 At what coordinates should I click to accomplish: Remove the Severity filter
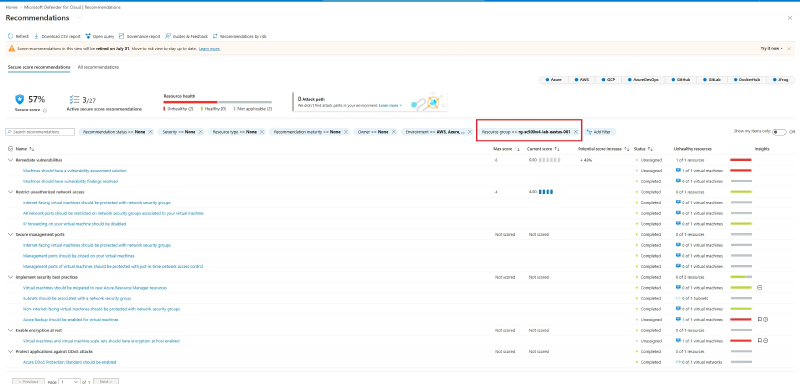pyautogui.click(x=201, y=132)
